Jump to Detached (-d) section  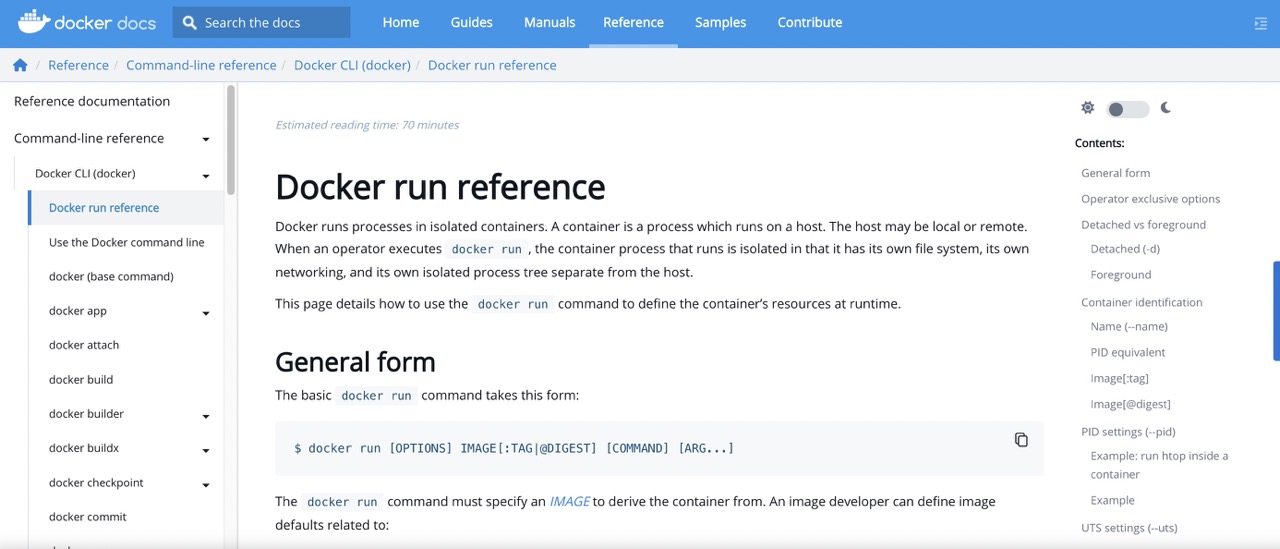tap(1125, 249)
